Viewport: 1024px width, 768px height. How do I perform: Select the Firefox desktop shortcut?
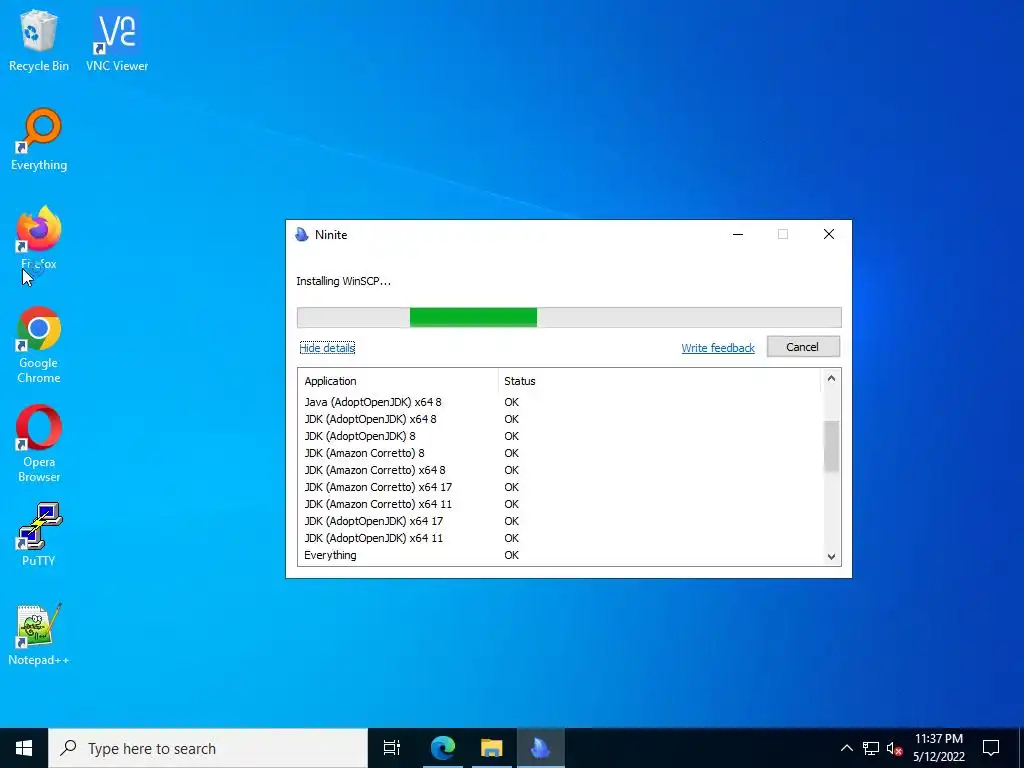(x=39, y=238)
